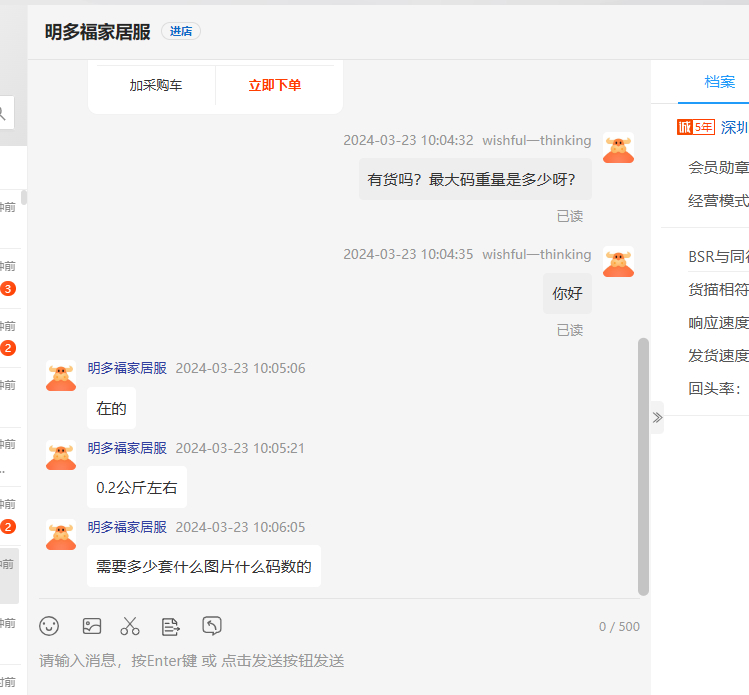Collapse the right panel with double chevron
This screenshot has height=695, width=749.
[657, 417]
